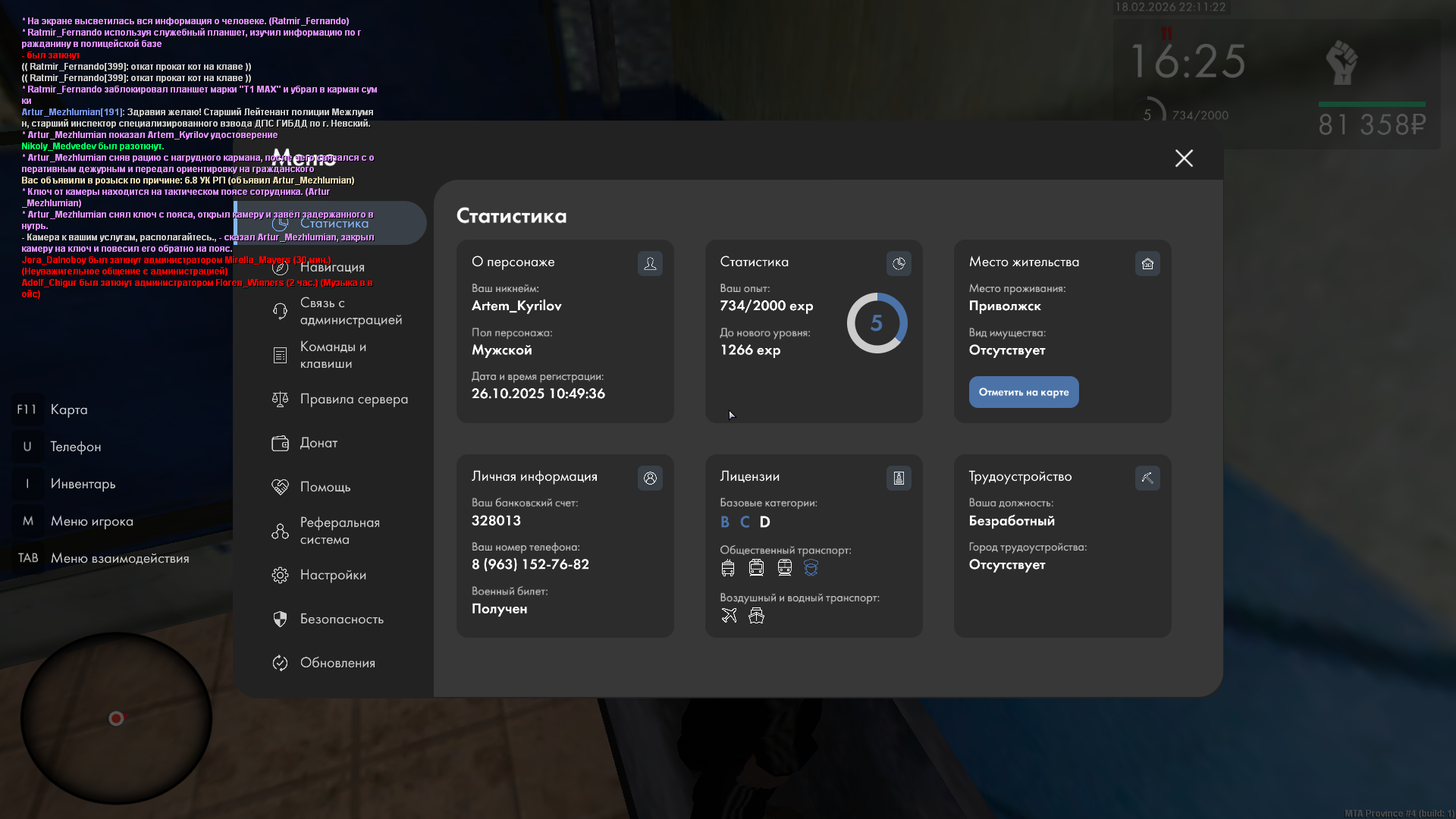The width and height of the screenshot is (1456, 819).
Task: Click the document icon in Лицензии card
Action: point(899,478)
